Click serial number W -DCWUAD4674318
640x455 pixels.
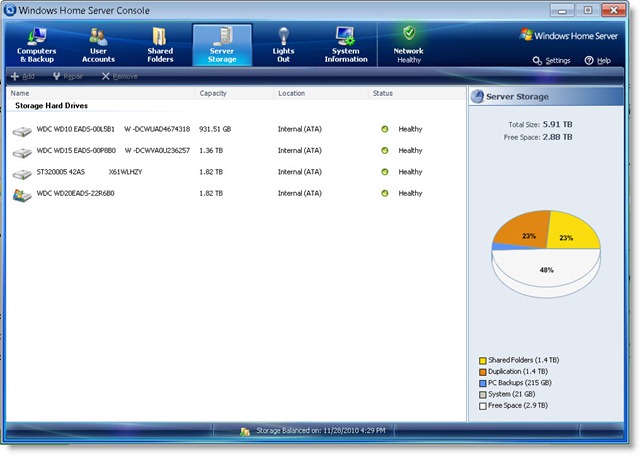157,129
